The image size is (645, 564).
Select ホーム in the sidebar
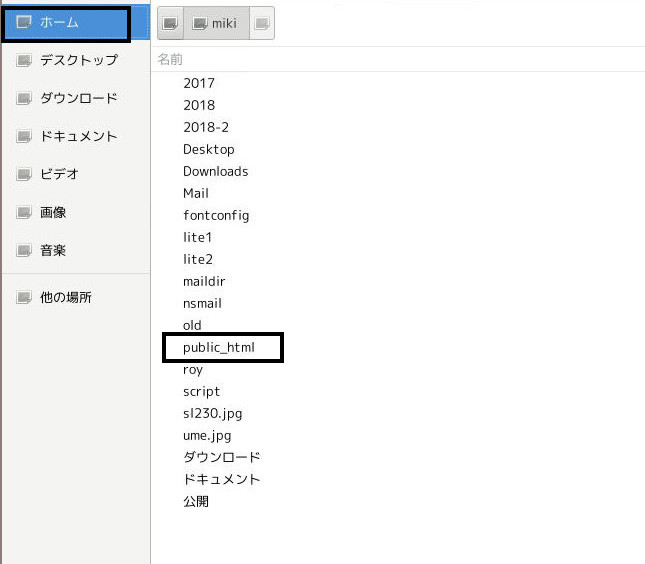click(x=76, y=22)
